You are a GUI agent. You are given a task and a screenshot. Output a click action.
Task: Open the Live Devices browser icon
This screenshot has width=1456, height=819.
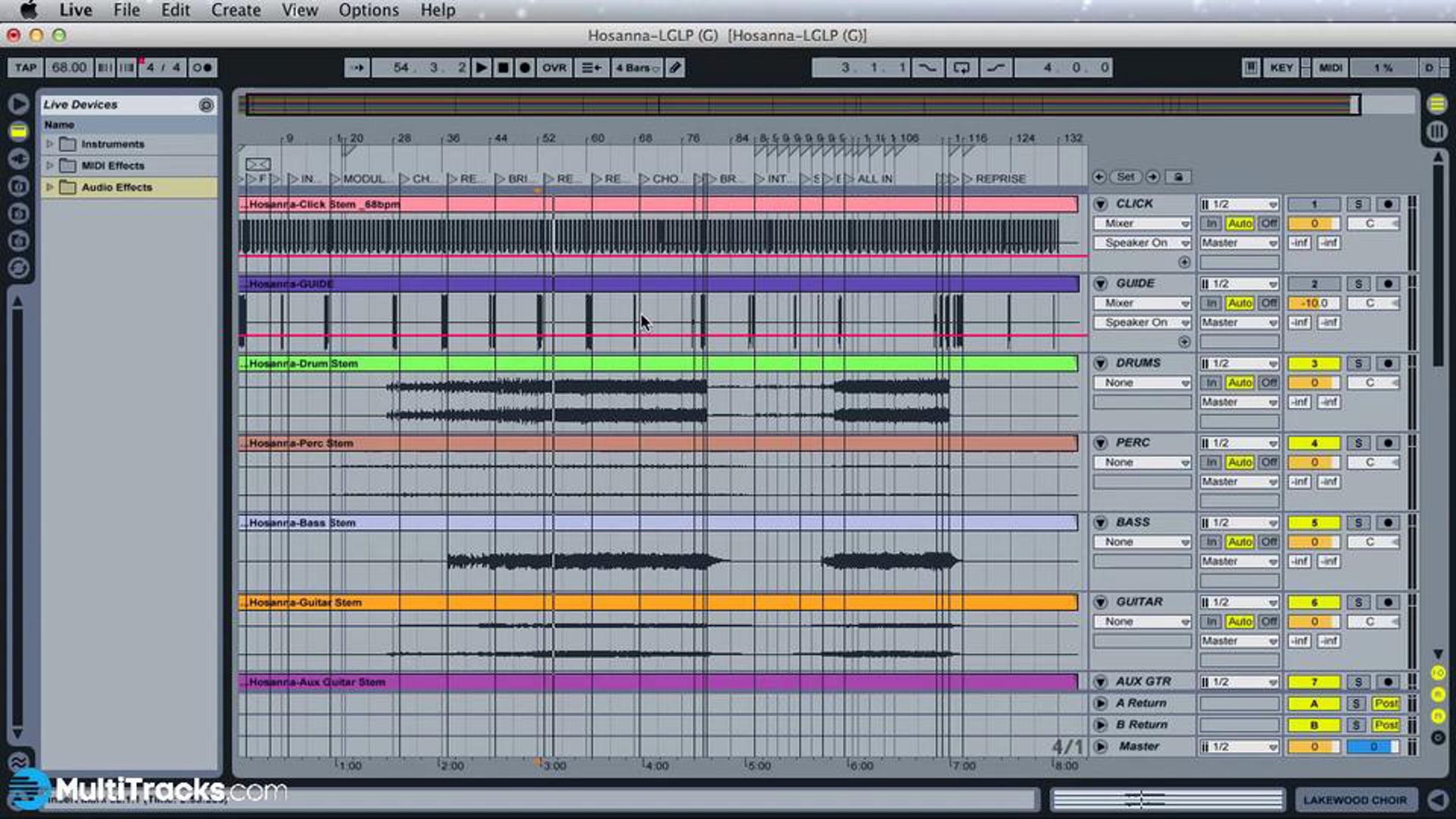pos(19,132)
